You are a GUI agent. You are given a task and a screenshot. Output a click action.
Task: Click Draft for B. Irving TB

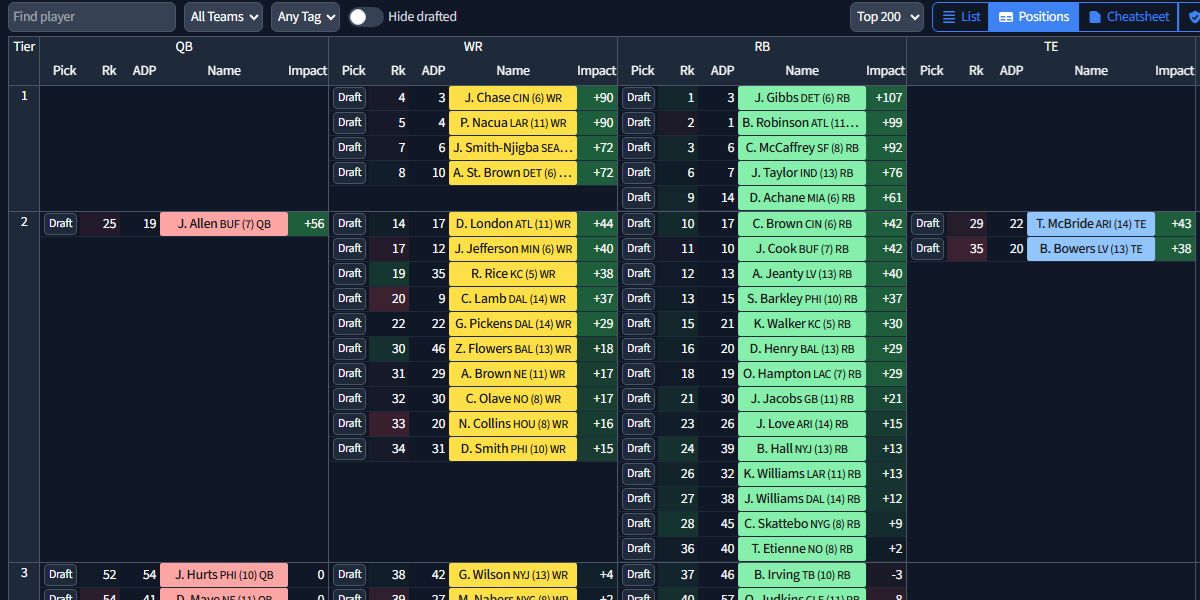click(639, 575)
